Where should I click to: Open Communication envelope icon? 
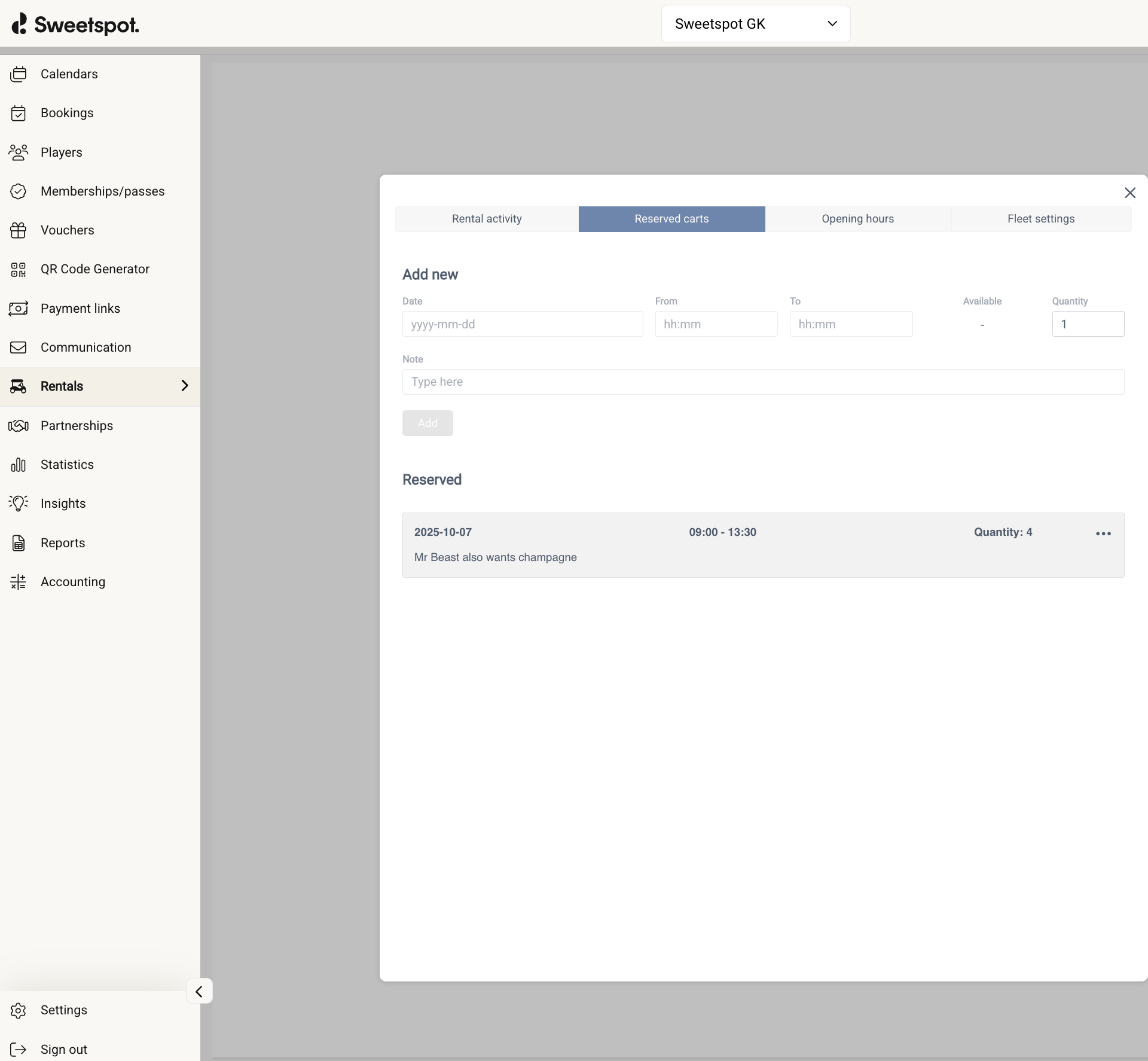coord(19,347)
